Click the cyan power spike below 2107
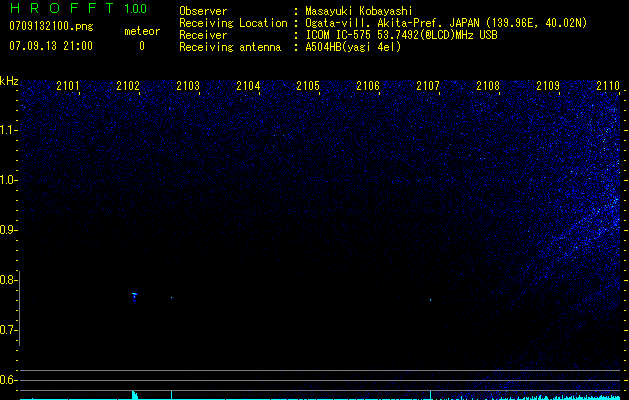 (430, 395)
